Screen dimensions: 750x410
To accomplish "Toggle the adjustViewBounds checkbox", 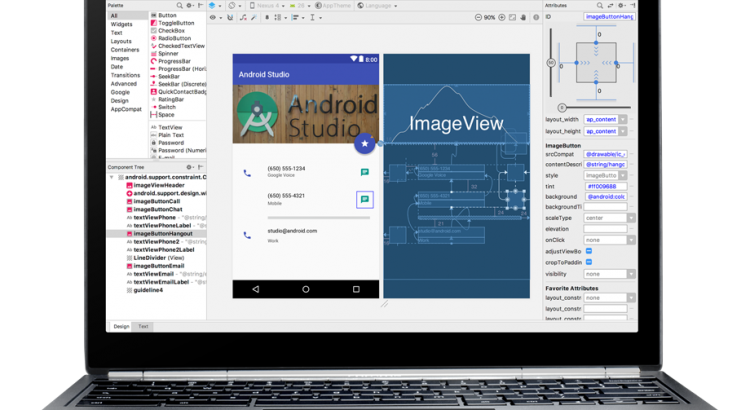I will point(589,250).
